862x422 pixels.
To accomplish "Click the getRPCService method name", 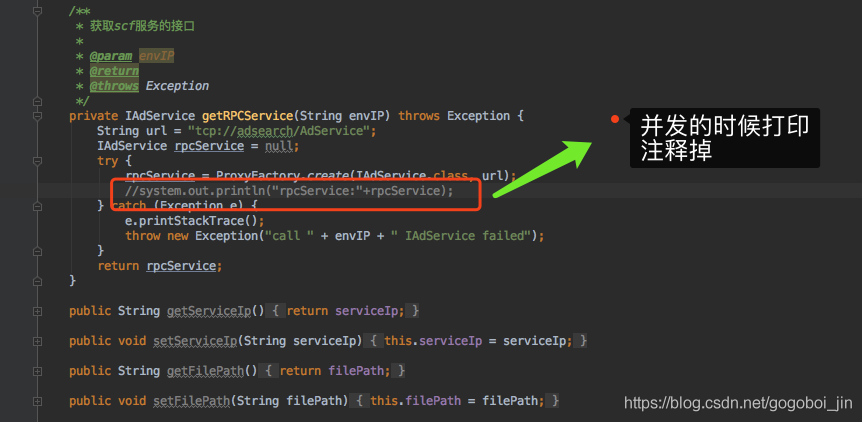I will [247, 116].
